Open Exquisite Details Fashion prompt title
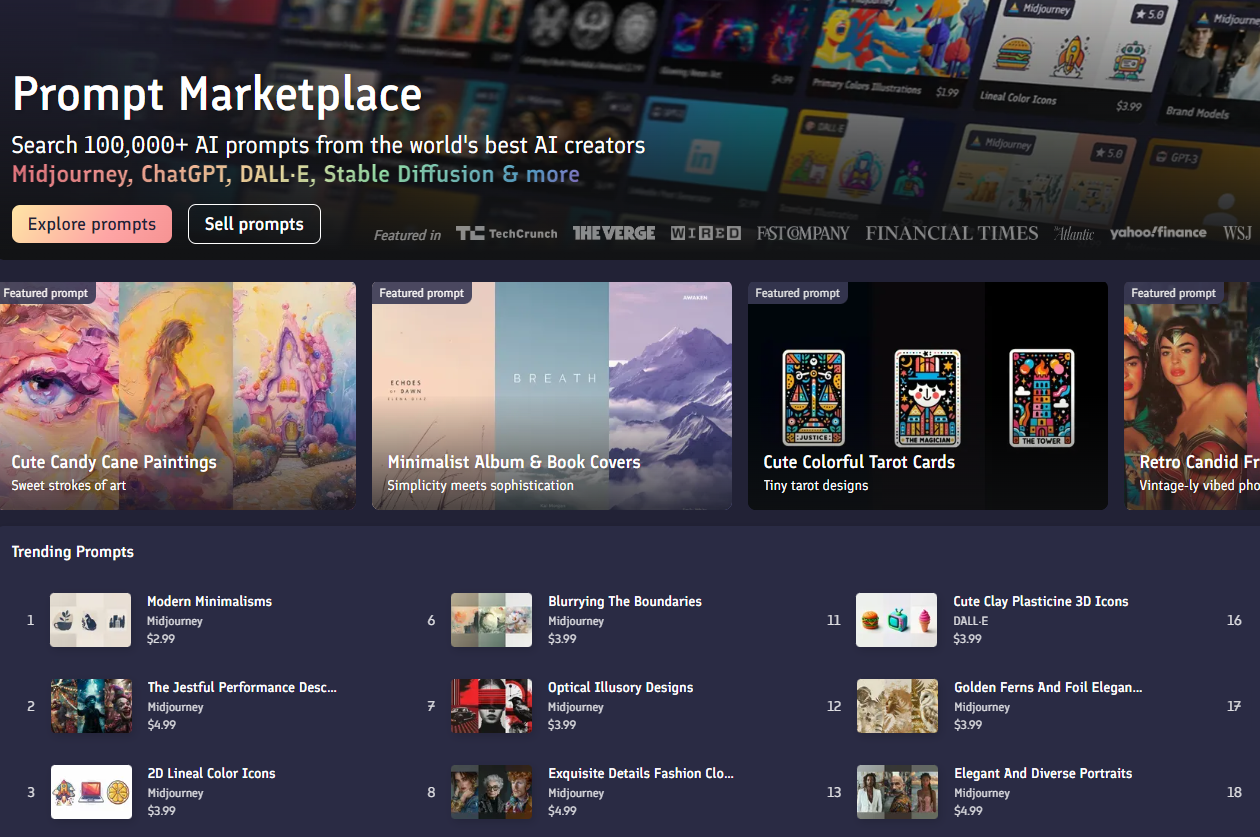The image size is (1260, 837). click(x=641, y=773)
